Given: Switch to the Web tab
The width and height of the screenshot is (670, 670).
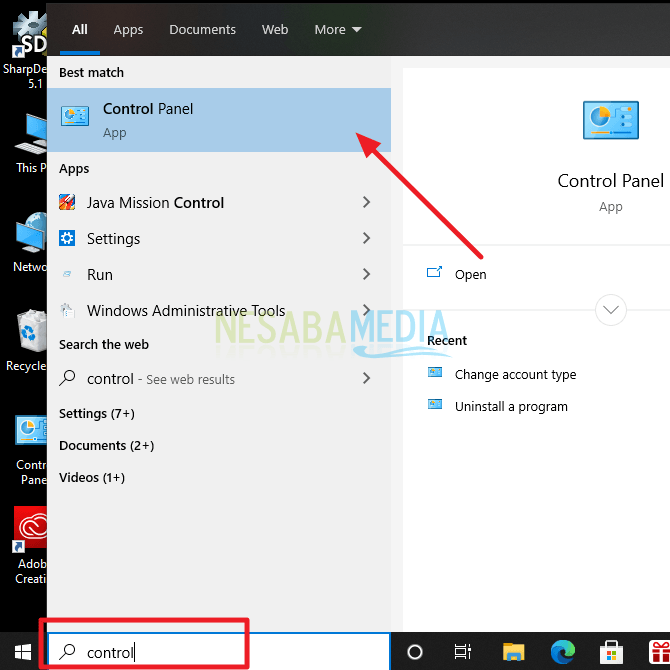Looking at the screenshot, I should [275, 29].
